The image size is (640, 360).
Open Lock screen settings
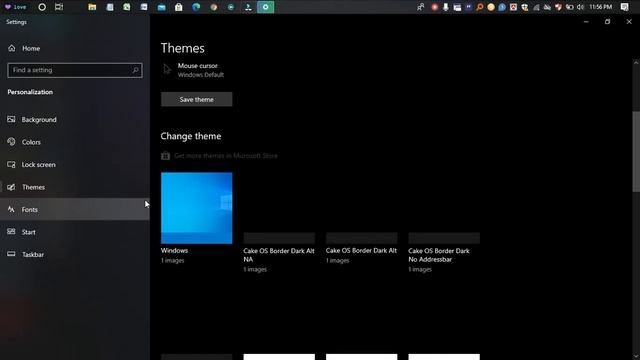(x=75, y=164)
